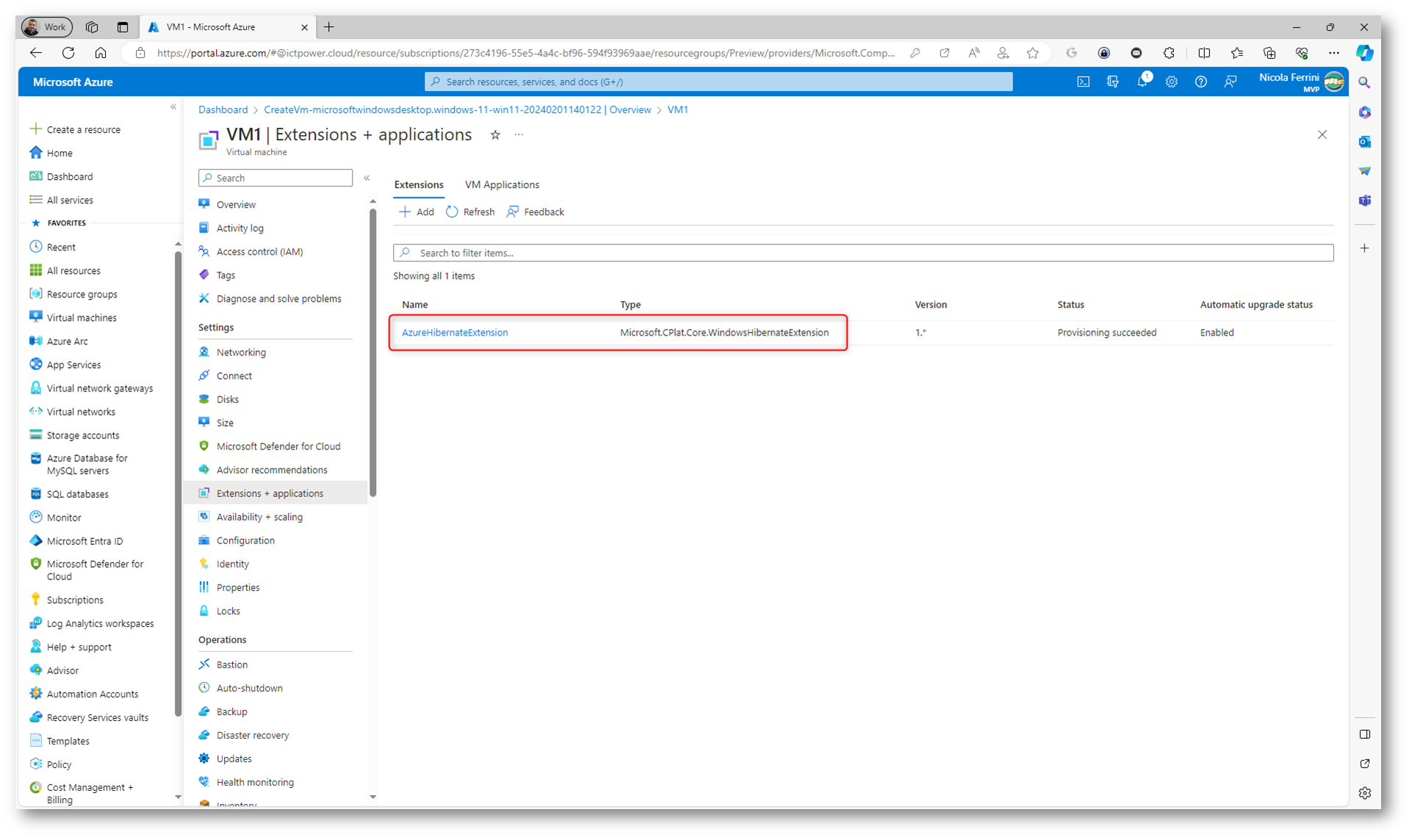
Task: Collapse the VM resource menu chevrons
Action: (x=367, y=178)
